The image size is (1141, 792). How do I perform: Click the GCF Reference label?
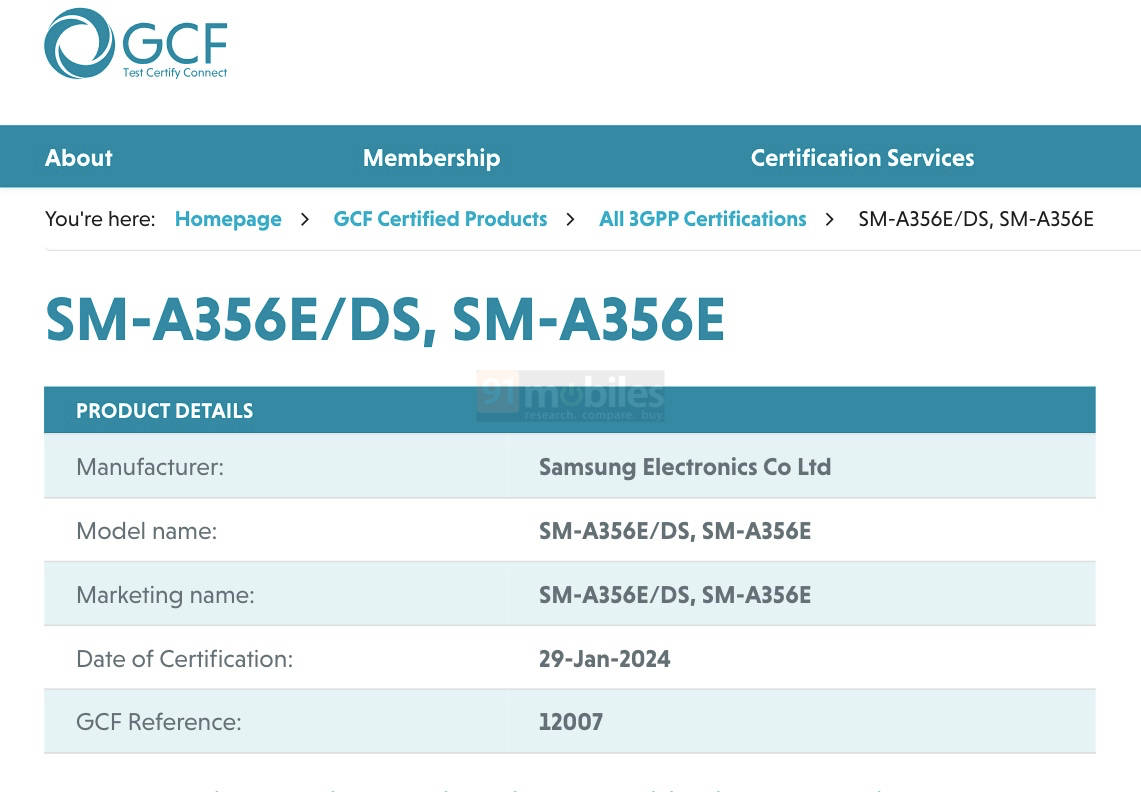tap(159, 722)
